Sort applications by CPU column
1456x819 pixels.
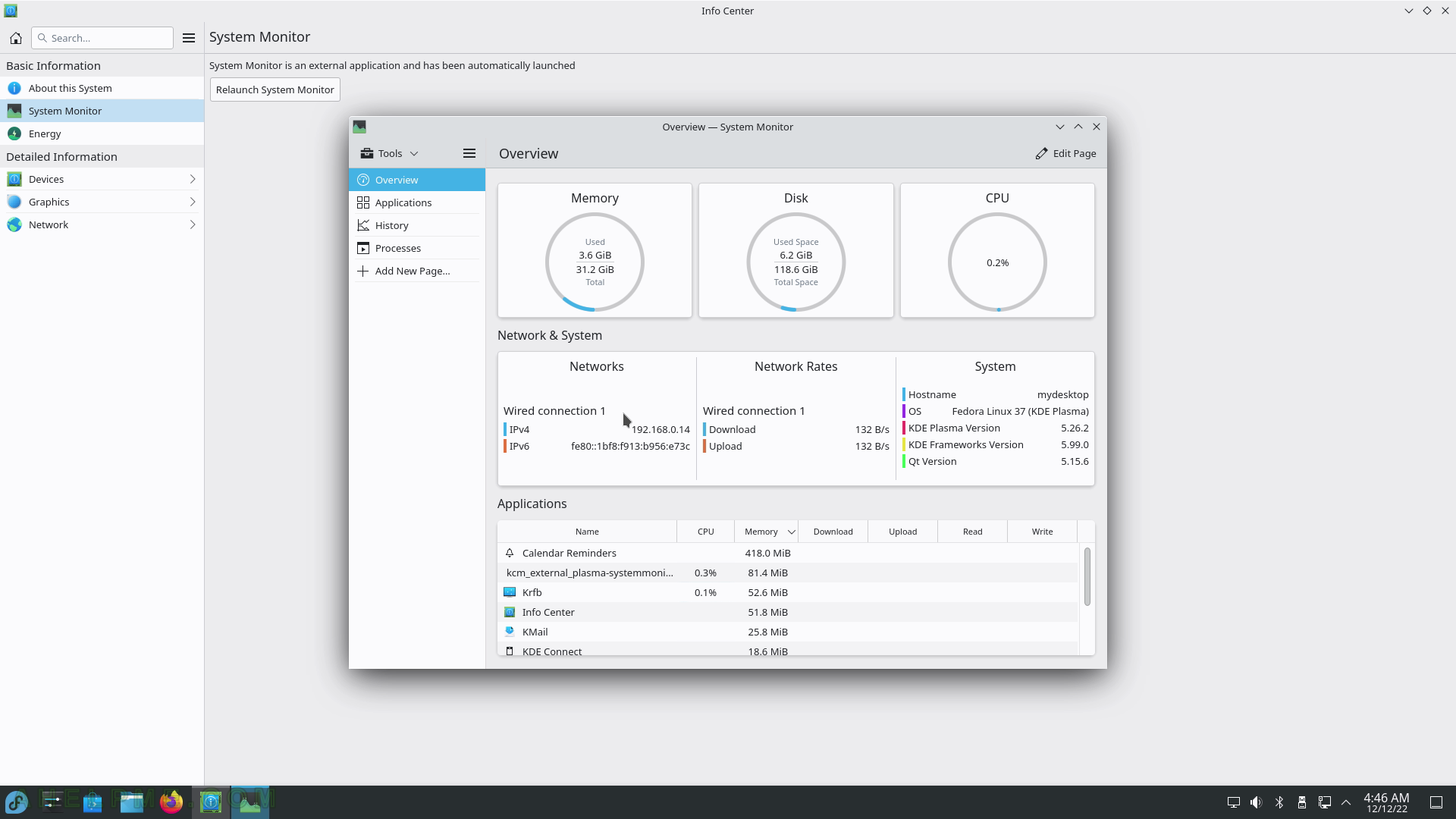coord(705,532)
